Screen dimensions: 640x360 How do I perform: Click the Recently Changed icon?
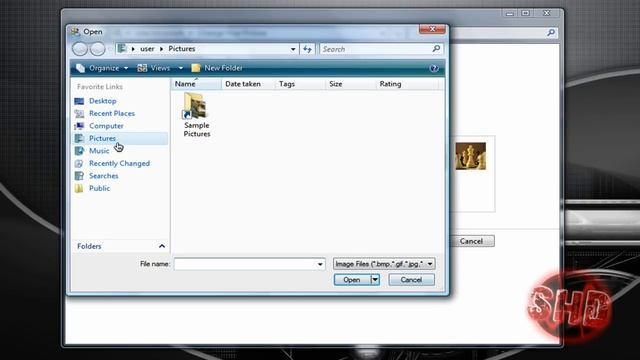(80, 163)
